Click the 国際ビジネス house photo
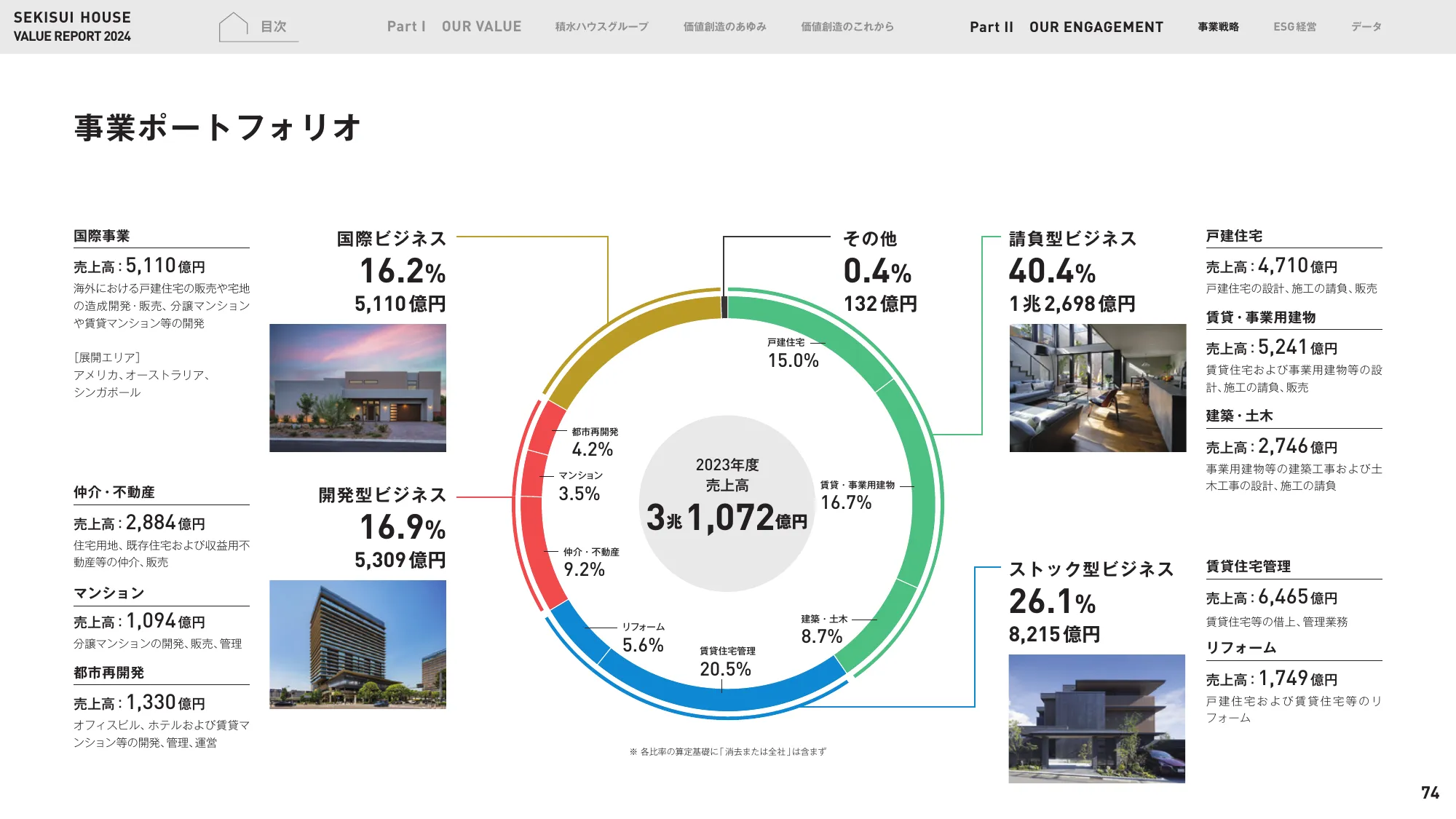The image size is (1456, 819). pos(357,388)
